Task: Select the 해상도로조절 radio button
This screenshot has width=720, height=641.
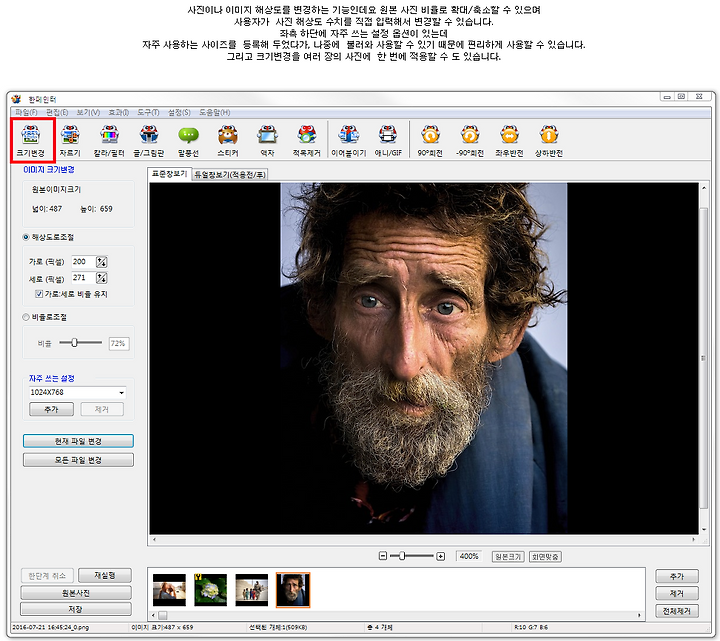Action: [26, 237]
